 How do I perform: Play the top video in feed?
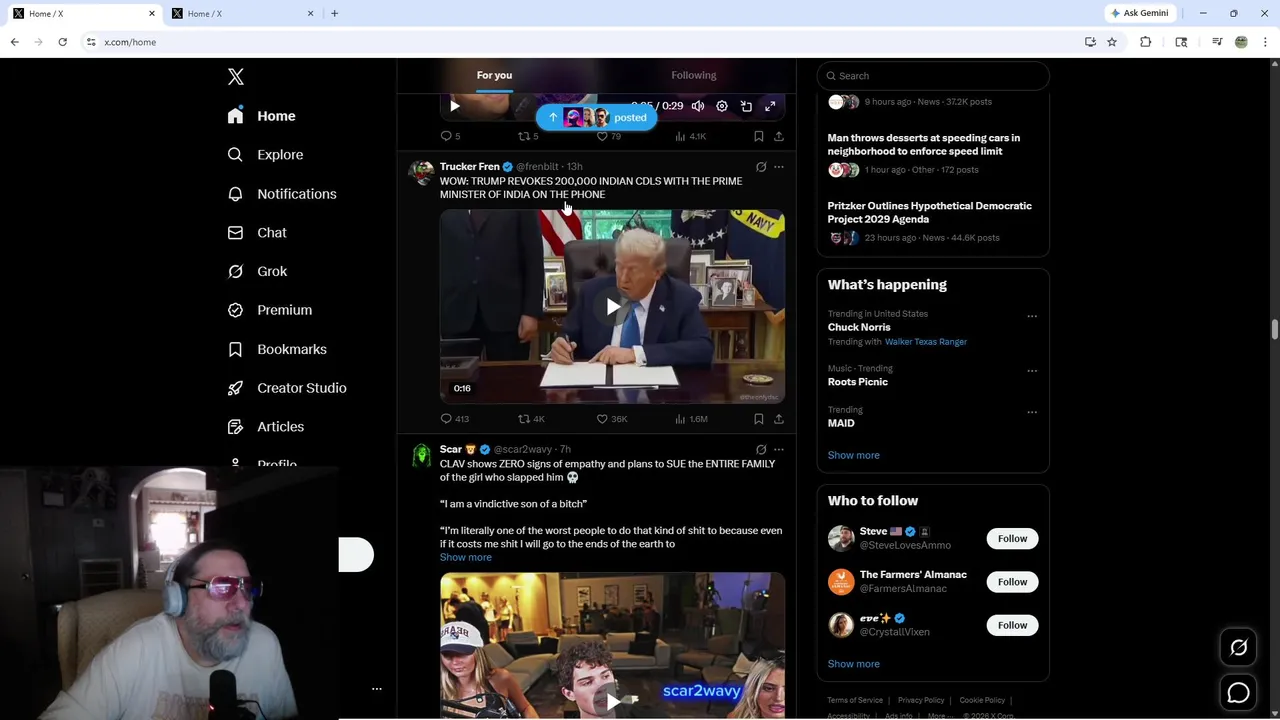455,106
